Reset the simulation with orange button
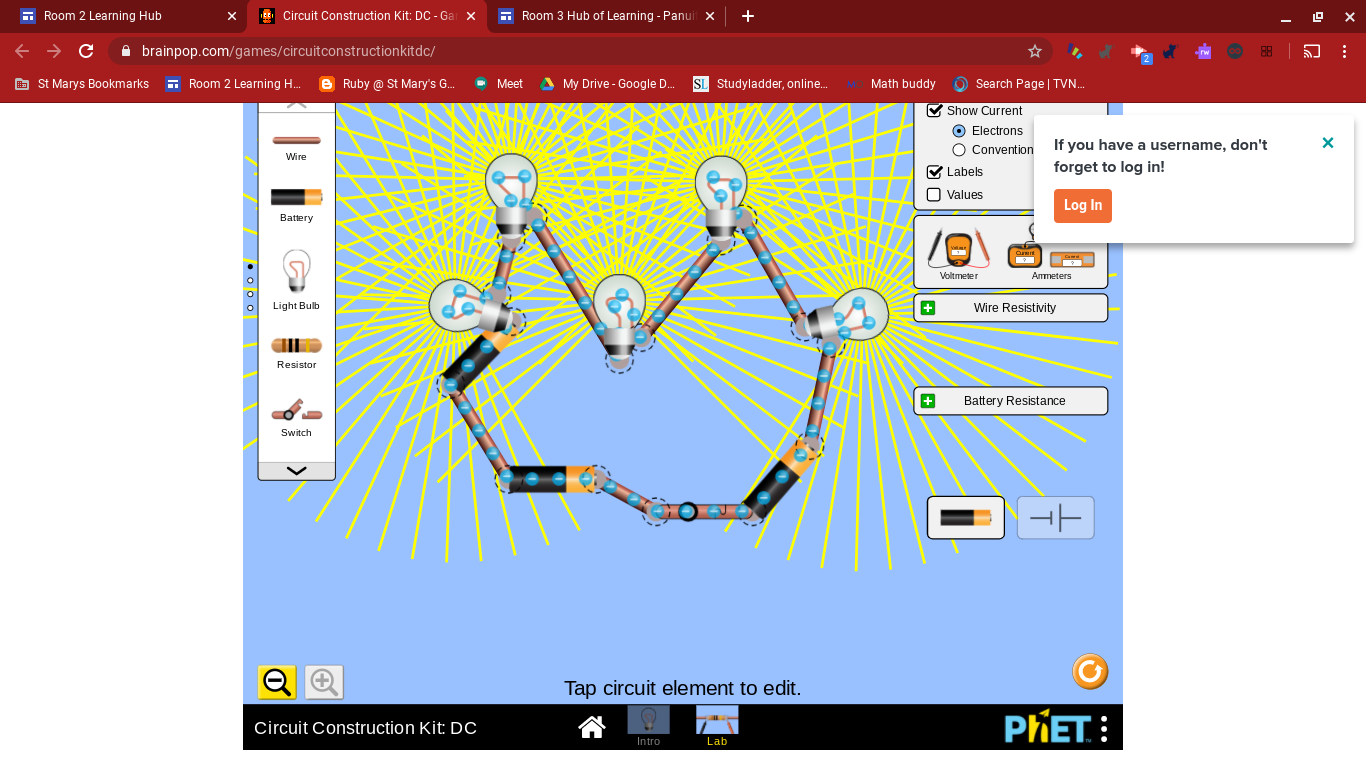The image size is (1366, 768). [1090, 671]
